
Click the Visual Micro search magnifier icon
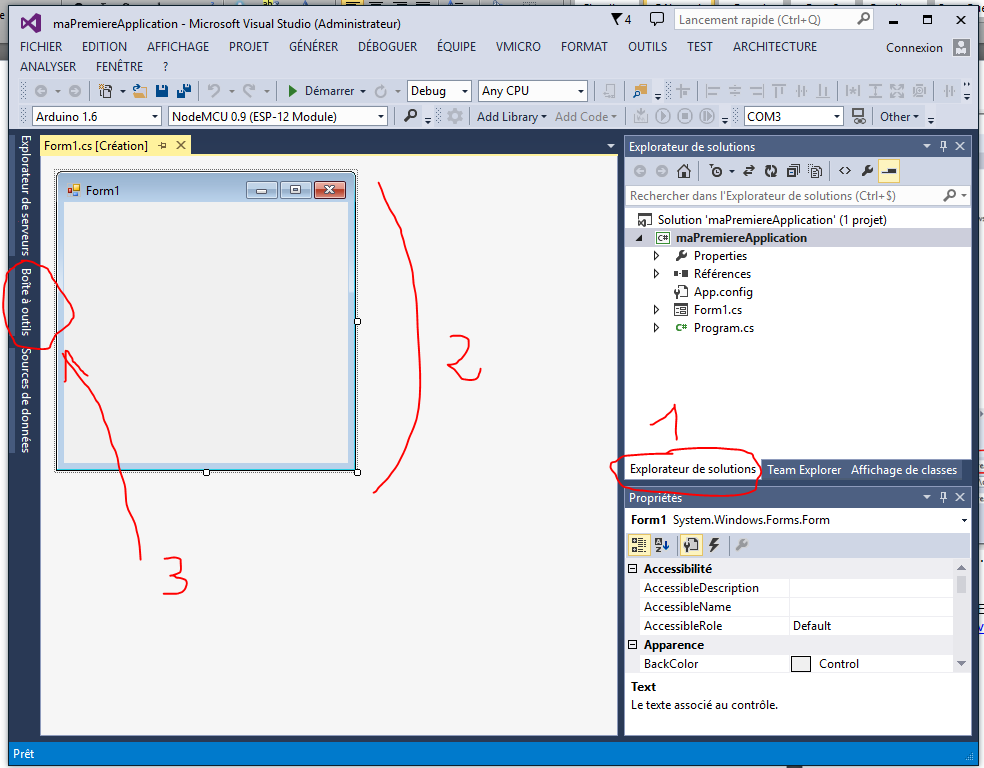coord(410,117)
